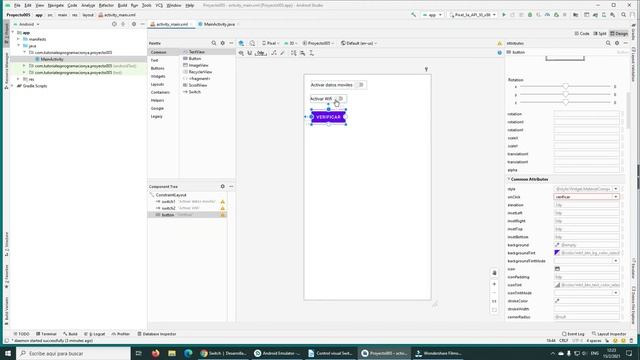The image size is (640, 360).
Task: Open the backgroundTintMode dropdown
Action: click(x=616, y=261)
